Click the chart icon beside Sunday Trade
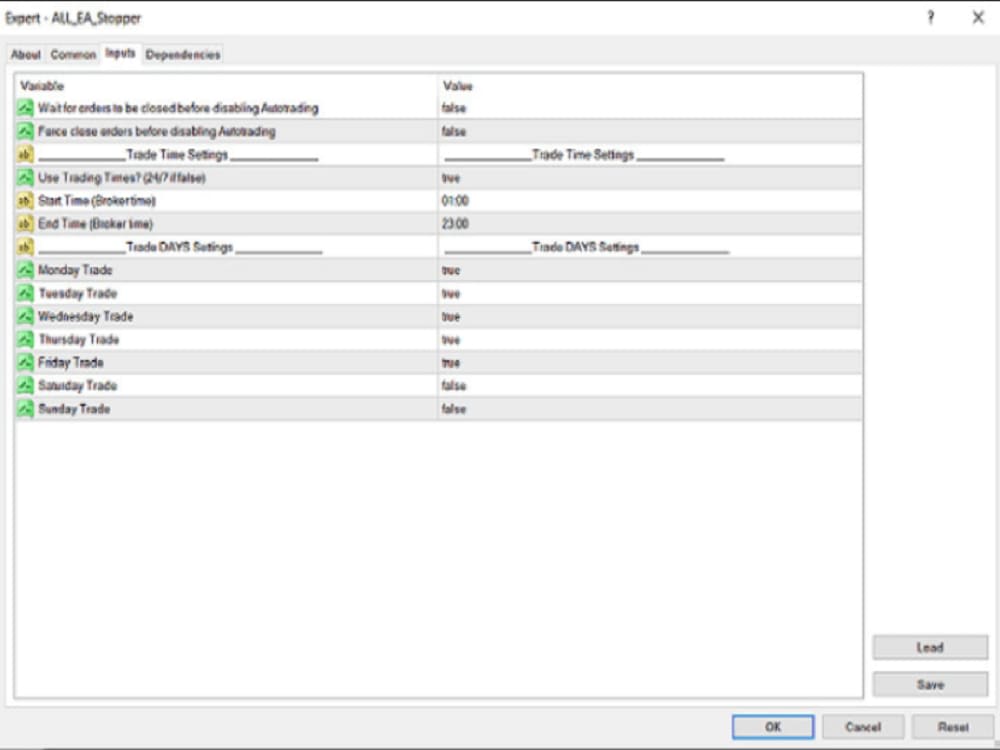 pyautogui.click(x=26, y=408)
